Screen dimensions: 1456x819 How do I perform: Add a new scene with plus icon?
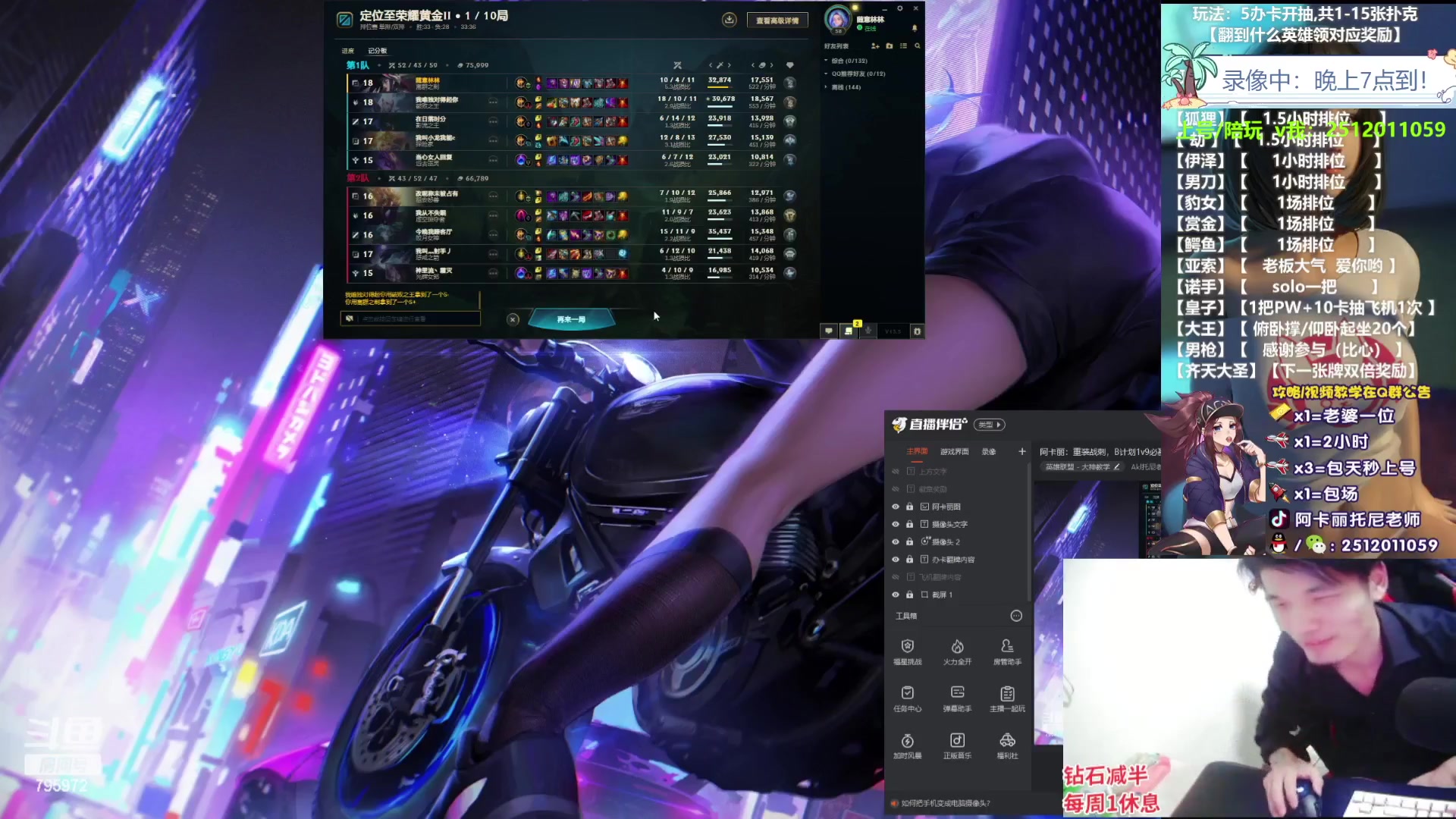coord(1021,451)
